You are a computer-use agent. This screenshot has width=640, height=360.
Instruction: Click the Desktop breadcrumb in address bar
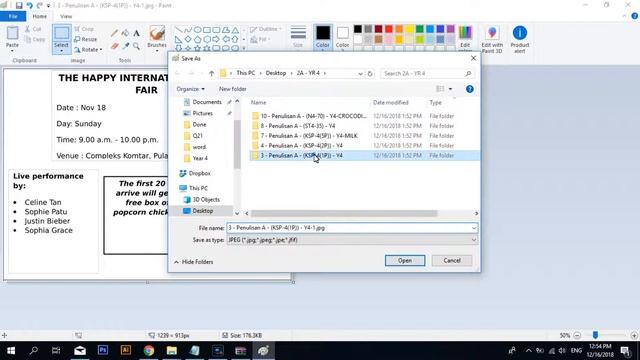coord(276,73)
